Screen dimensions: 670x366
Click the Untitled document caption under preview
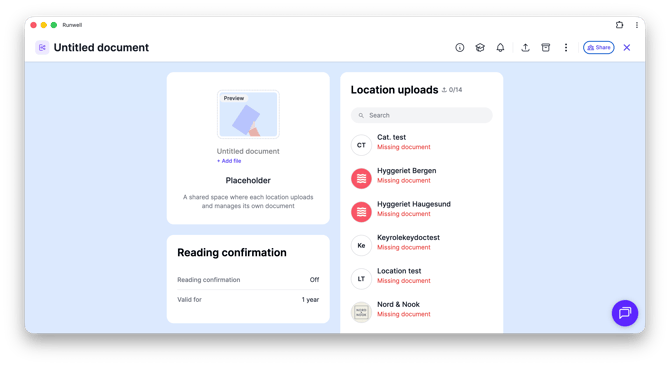click(248, 151)
